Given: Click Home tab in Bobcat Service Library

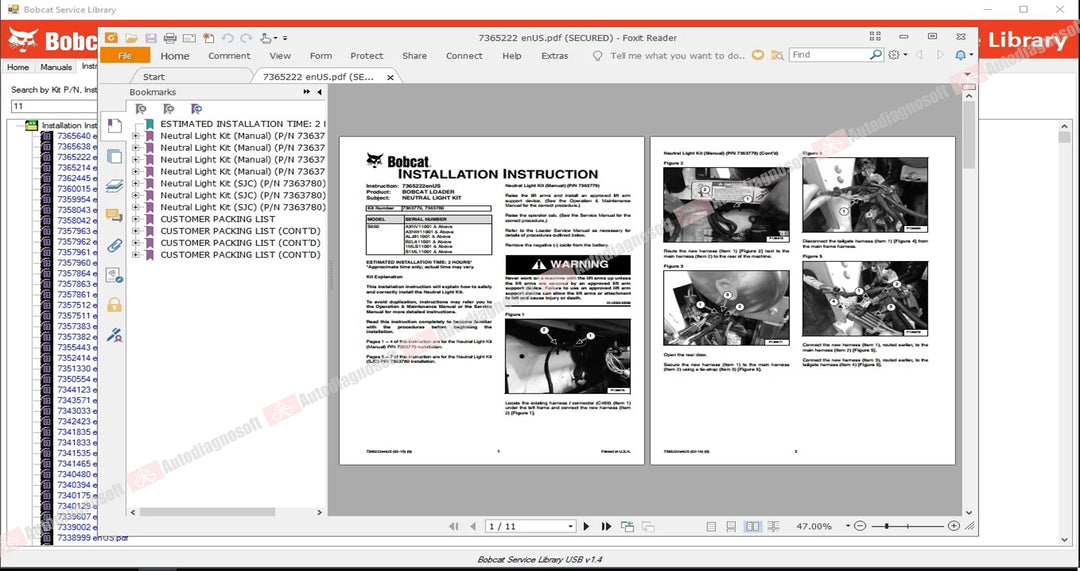Looking at the screenshot, I should 18,67.
